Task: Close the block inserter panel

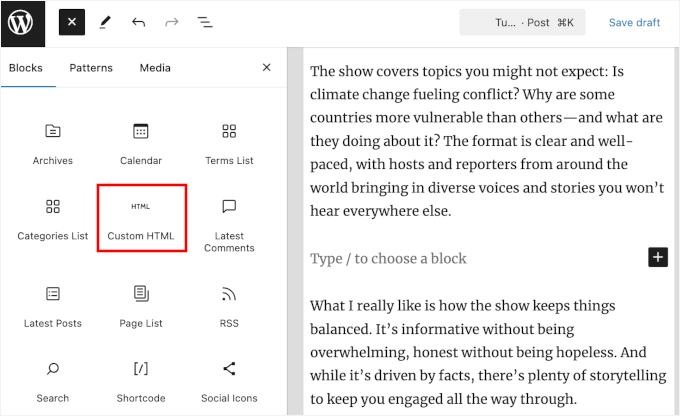Action: pos(266,68)
